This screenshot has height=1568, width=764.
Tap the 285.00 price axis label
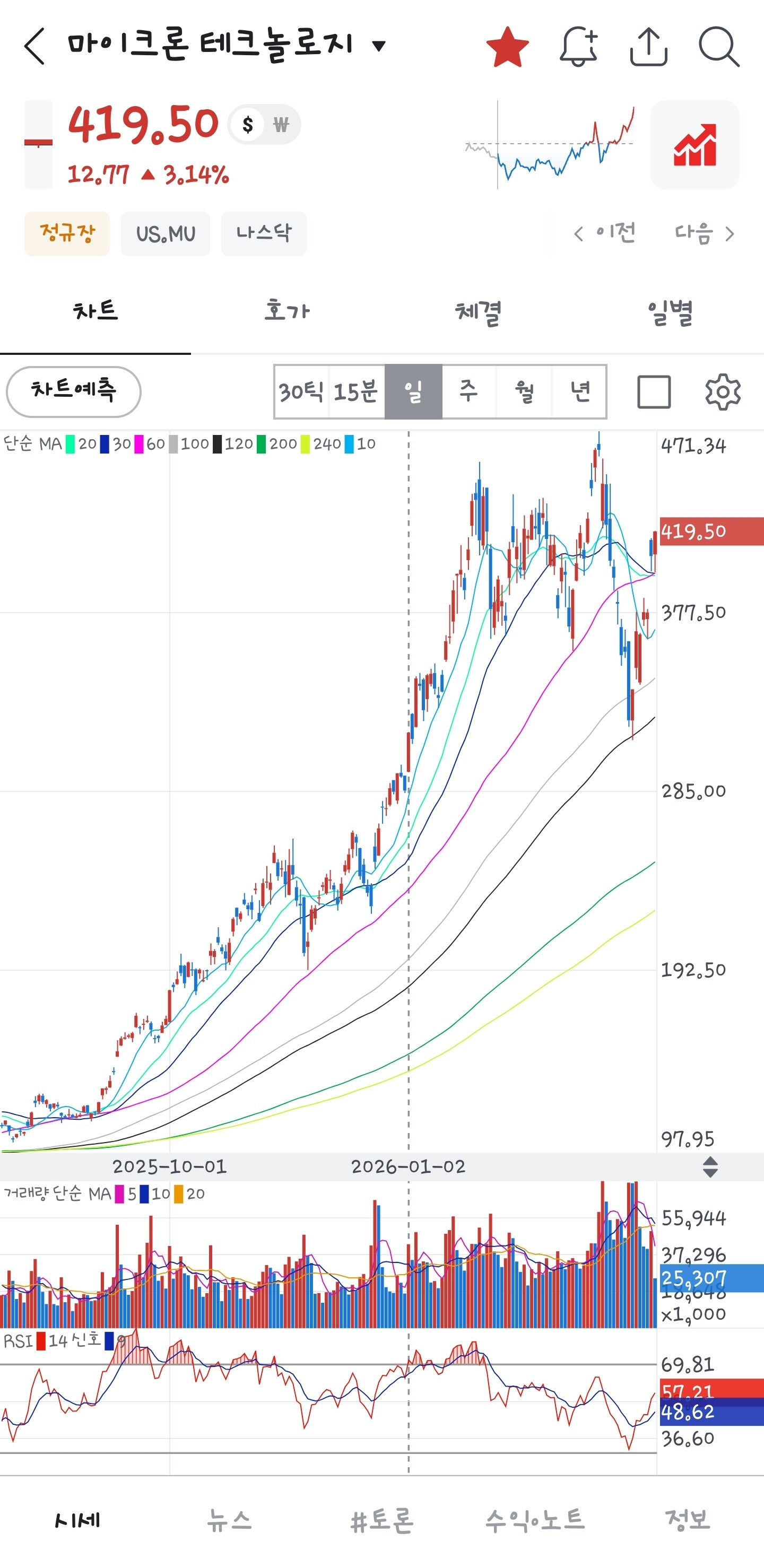pyautogui.click(x=694, y=791)
